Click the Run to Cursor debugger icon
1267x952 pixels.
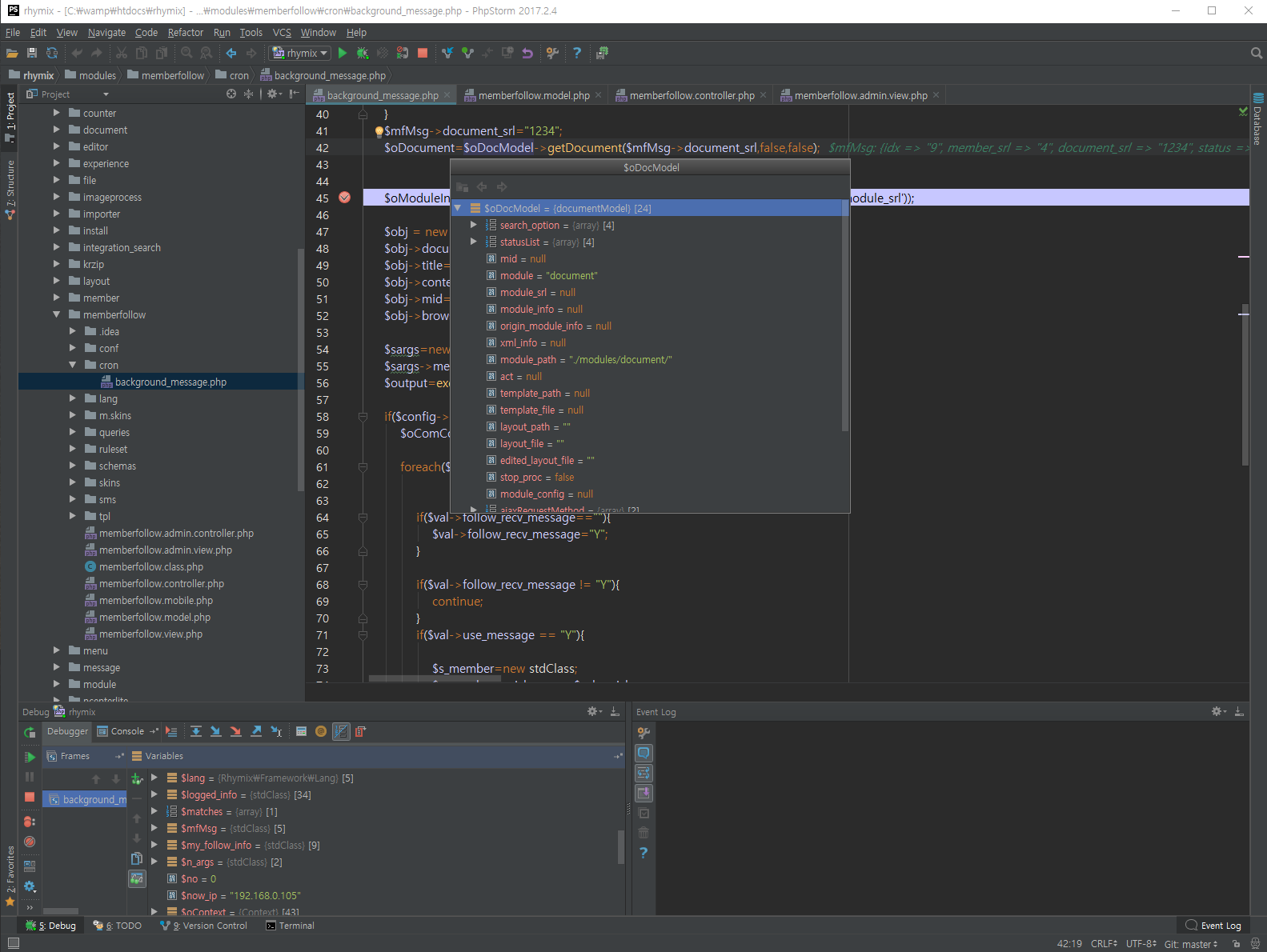click(276, 731)
